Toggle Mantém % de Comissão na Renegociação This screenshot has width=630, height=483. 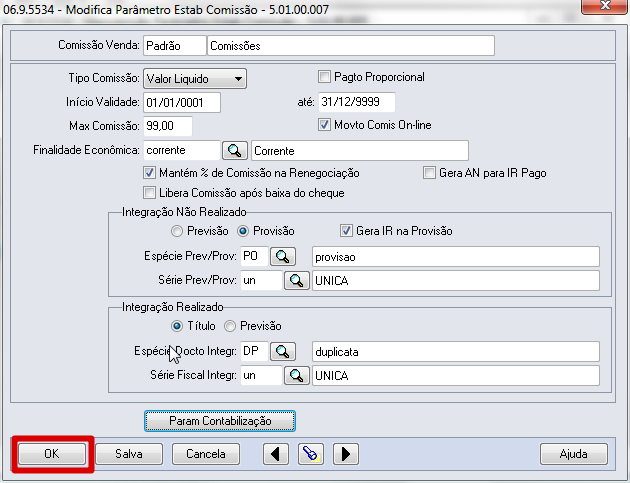click(x=149, y=173)
